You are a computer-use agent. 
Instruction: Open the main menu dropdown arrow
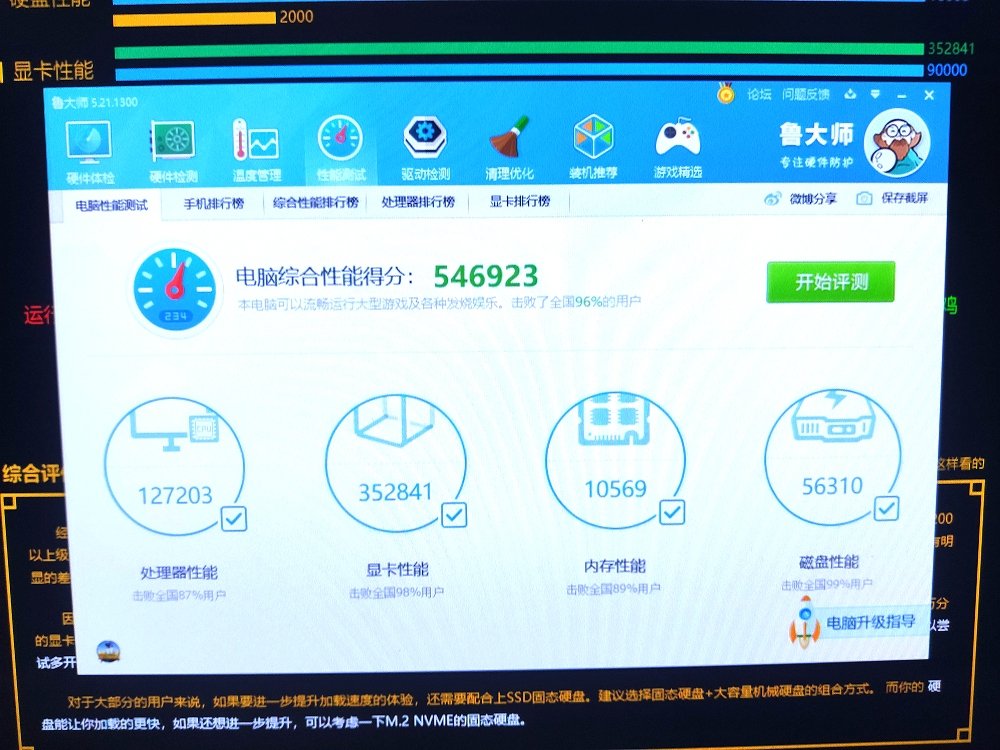875,94
